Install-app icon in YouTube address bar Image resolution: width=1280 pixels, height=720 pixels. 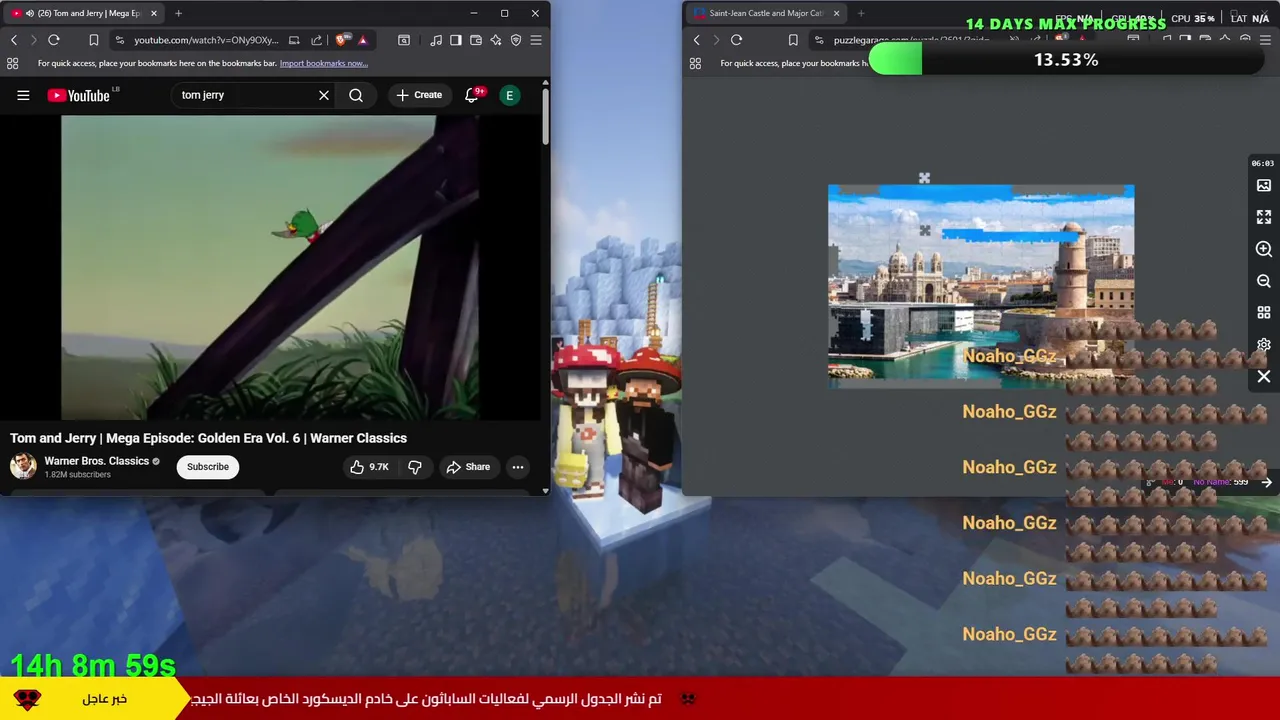pyautogui.click(x=294, y=40)
